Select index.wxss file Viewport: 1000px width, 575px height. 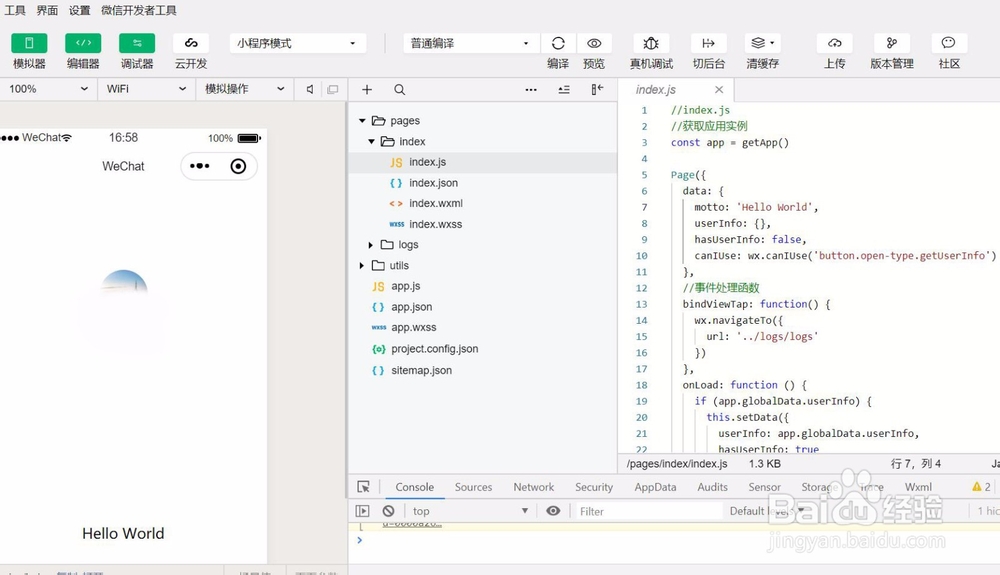point(483,224)
